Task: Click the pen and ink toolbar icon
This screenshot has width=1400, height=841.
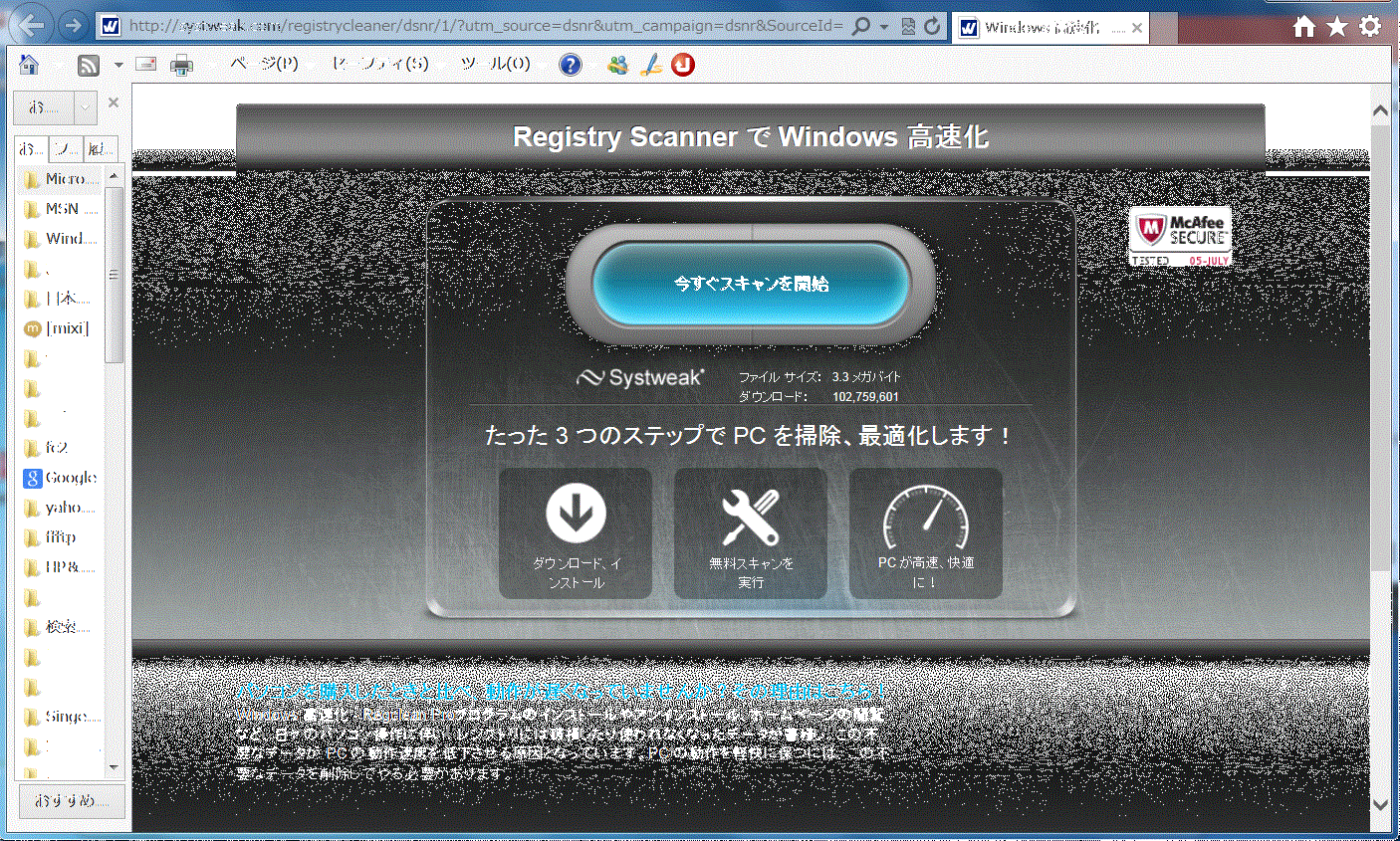Action: pyautogui.click(x=651, y=65)
